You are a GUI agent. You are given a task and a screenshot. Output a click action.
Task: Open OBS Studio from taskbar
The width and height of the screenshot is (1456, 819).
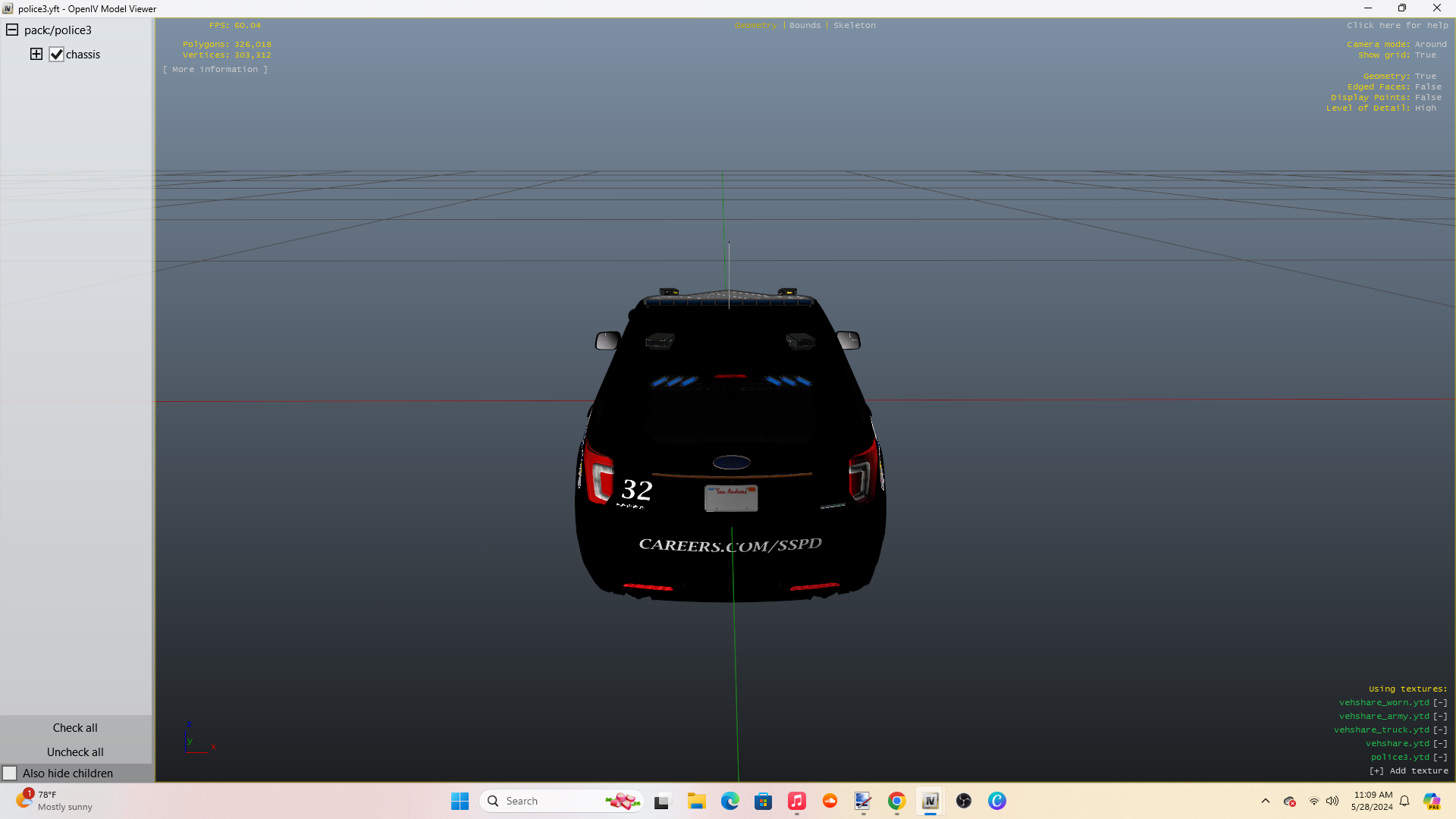pos(963,801)
